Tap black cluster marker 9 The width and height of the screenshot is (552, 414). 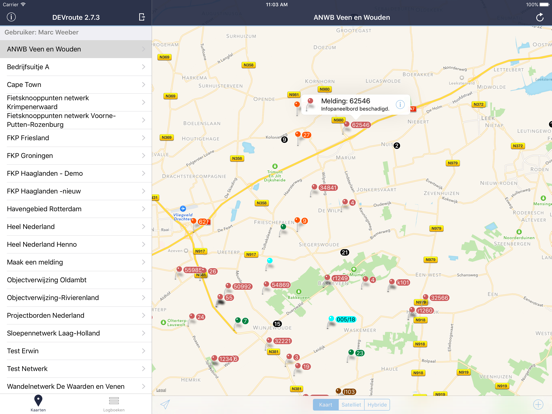tap(284, 140)
